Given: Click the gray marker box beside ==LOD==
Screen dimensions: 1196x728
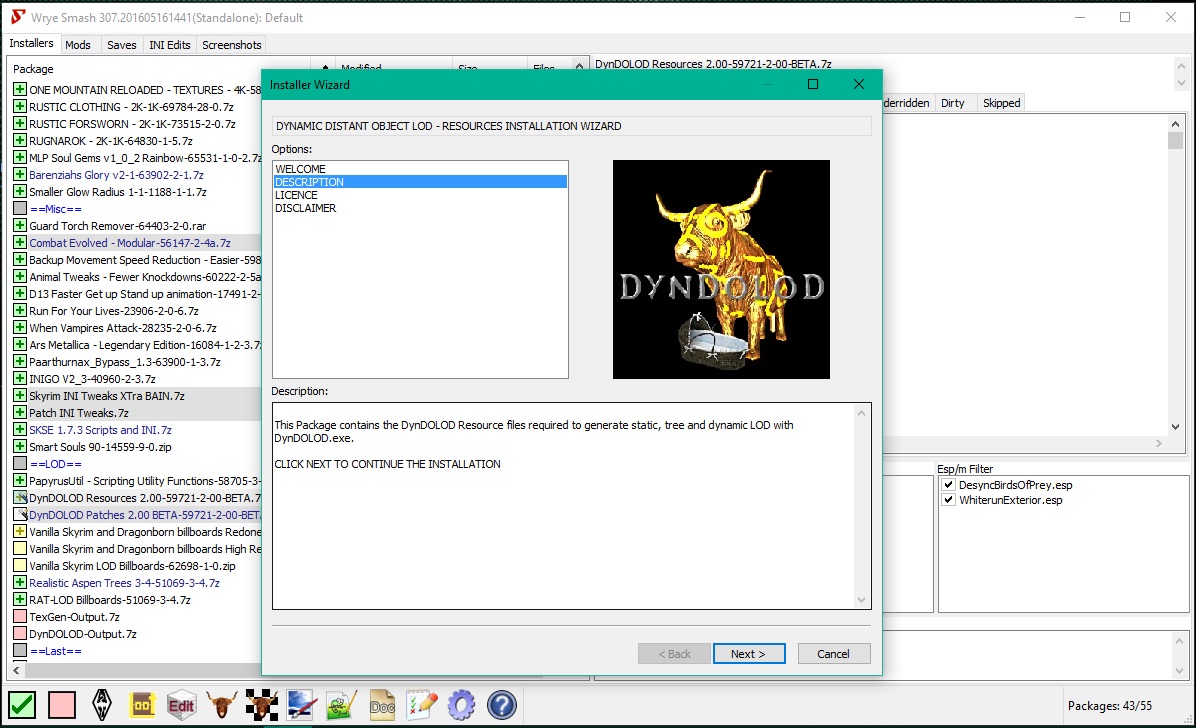Looking at the screenshot, I should [20, 463].
